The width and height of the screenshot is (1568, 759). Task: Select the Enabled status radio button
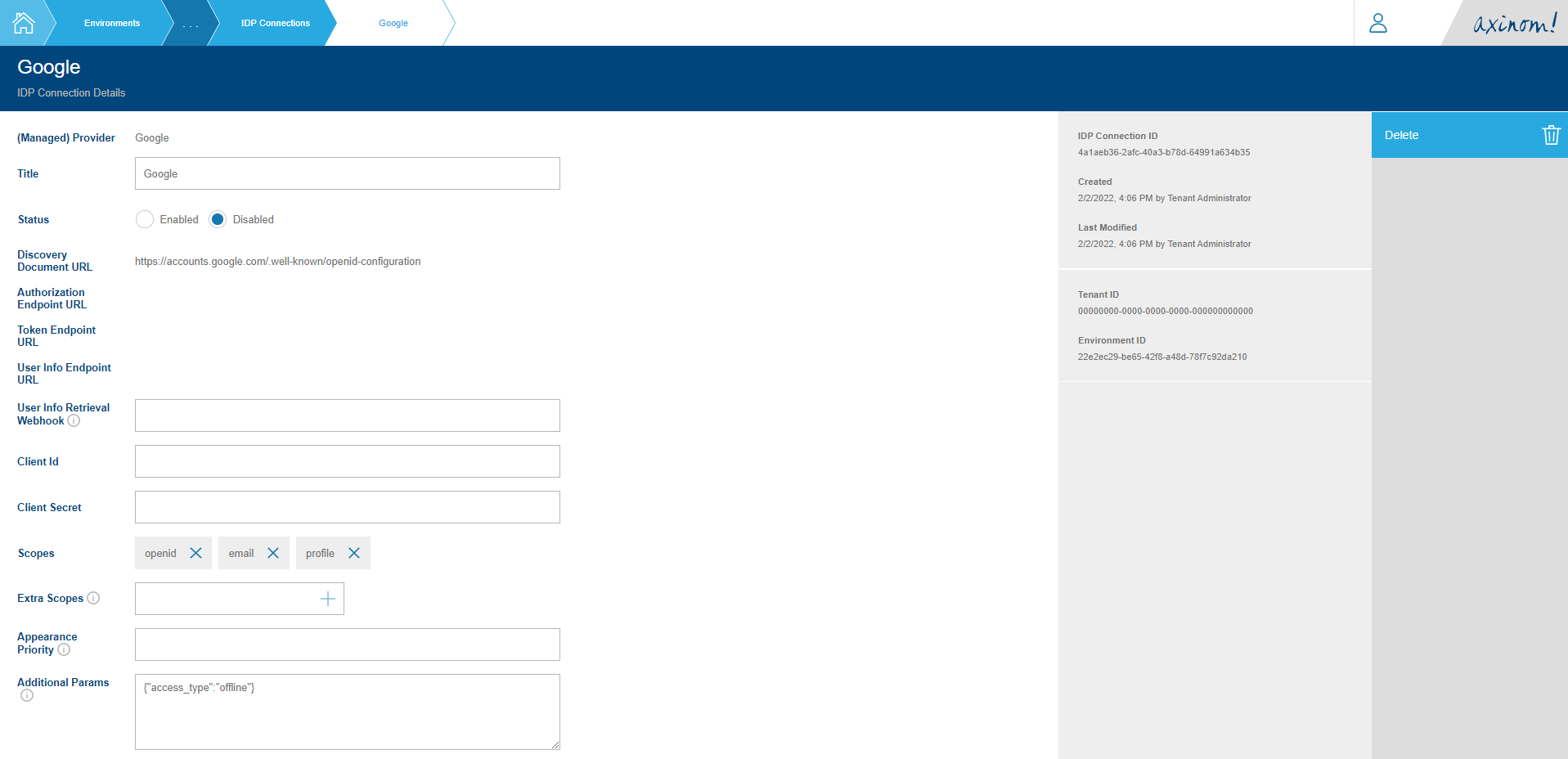pyautogui.click(x=145, y=219)
